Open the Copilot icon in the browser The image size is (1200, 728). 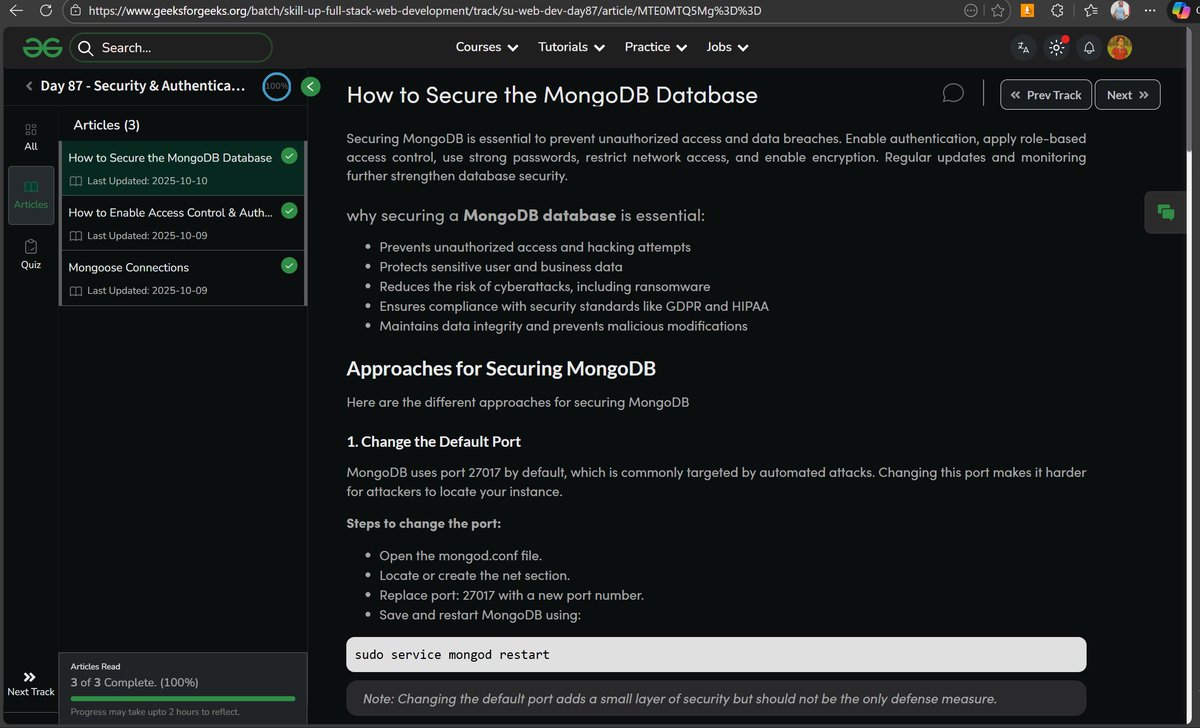pos(1180,11)
